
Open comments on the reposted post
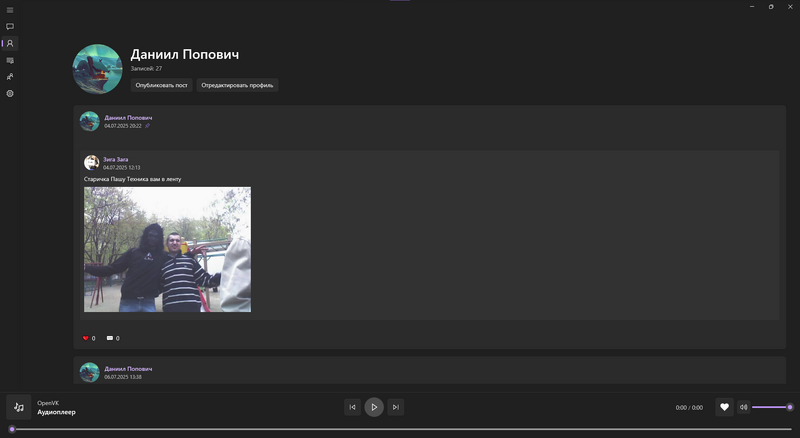(x=111, y=338)
